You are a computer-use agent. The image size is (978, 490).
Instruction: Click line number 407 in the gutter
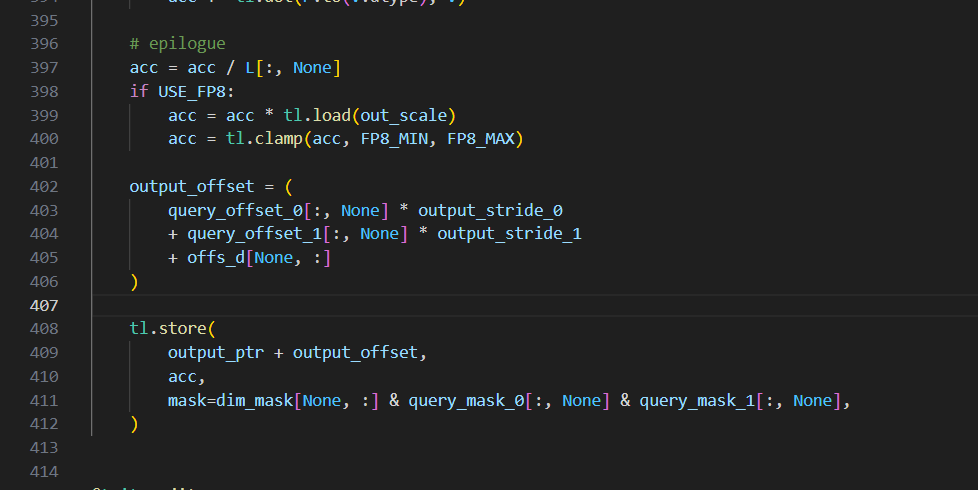pos(44,305)
